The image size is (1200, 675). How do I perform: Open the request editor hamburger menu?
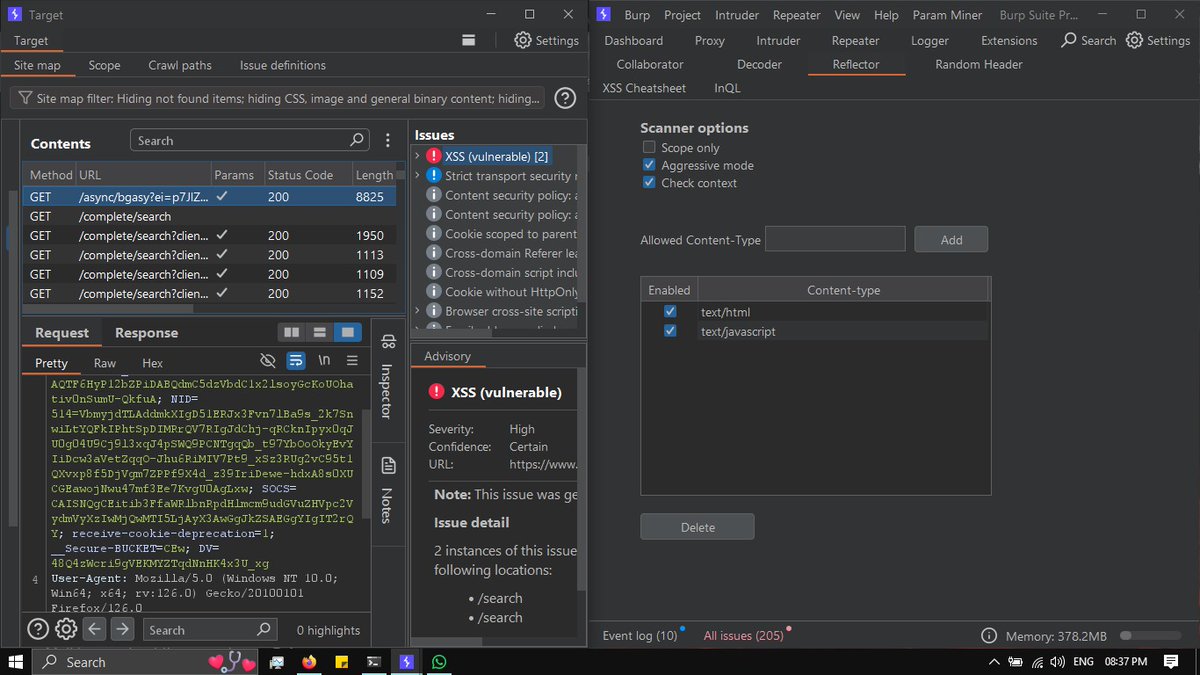pyautogui.click(x=352, y=360)
